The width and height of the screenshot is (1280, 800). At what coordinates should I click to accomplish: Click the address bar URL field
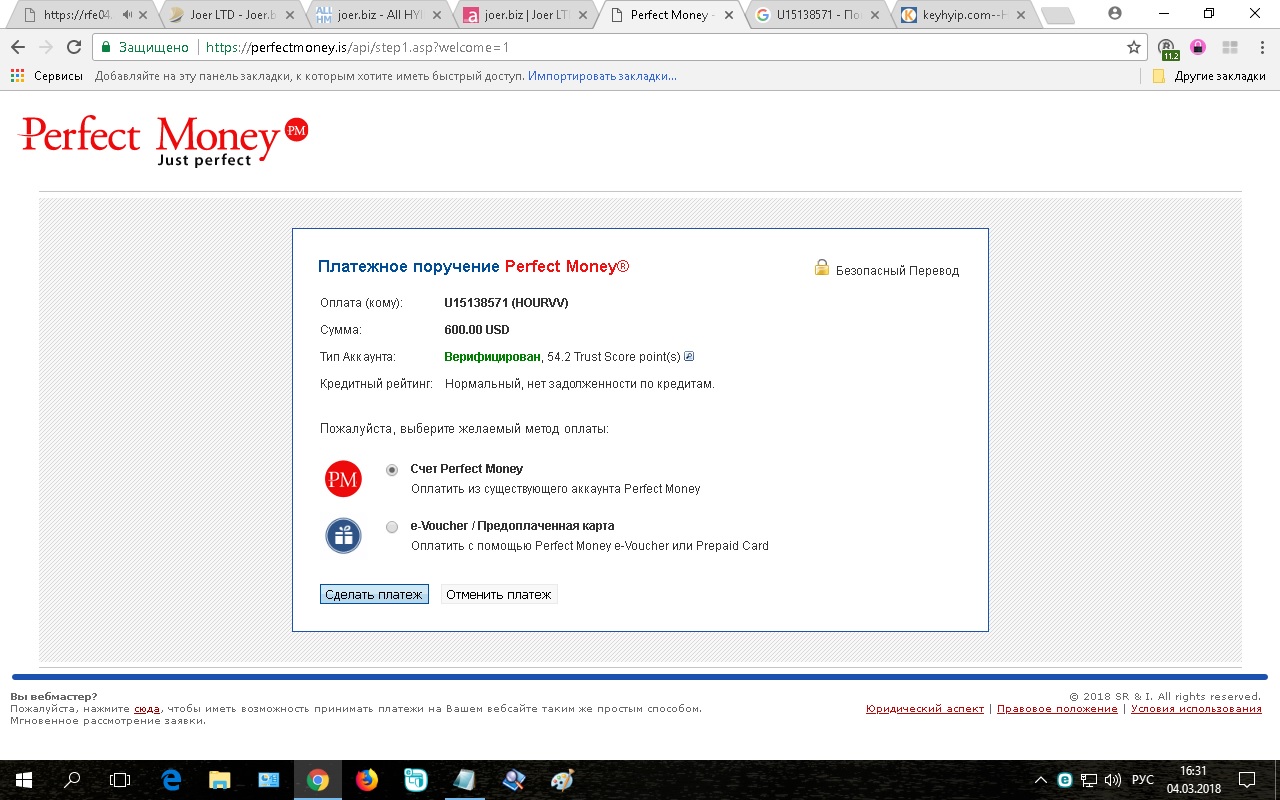coord(620,47)
